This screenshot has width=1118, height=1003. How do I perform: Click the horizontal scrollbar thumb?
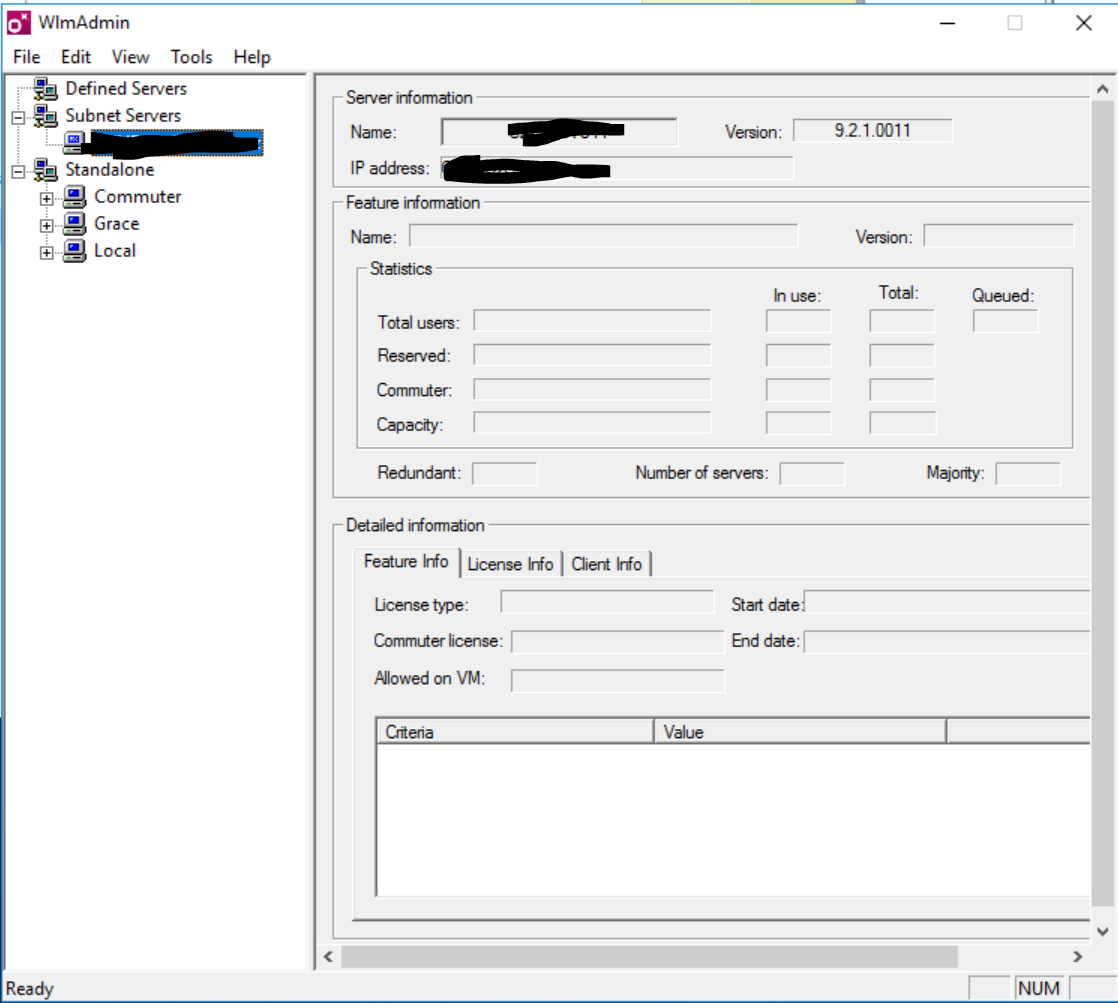point(650,957)
